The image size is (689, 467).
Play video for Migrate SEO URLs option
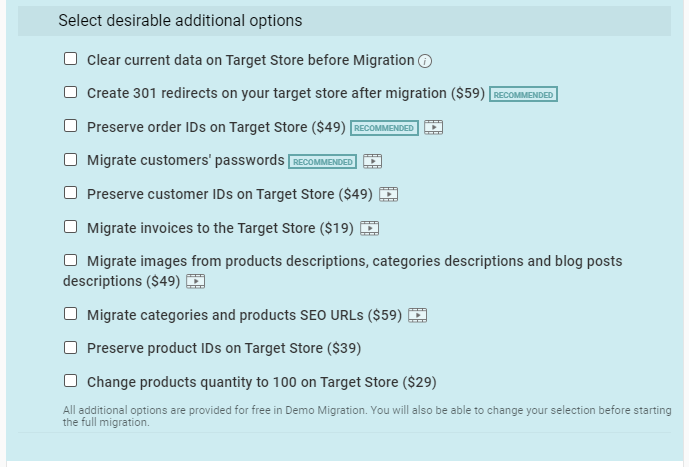pos(417,315)
